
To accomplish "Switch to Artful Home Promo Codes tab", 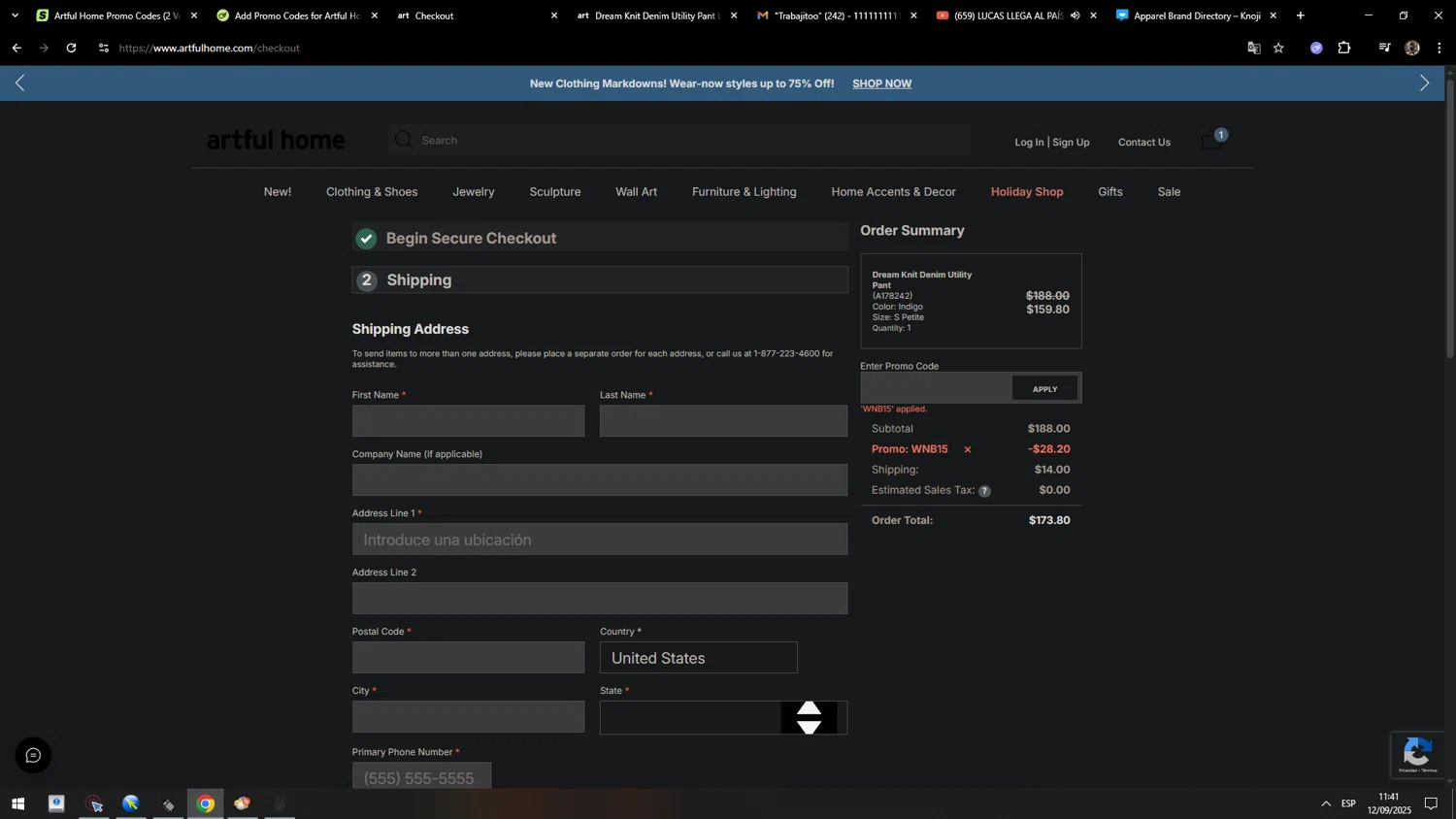I will click(x=116, y=16).
